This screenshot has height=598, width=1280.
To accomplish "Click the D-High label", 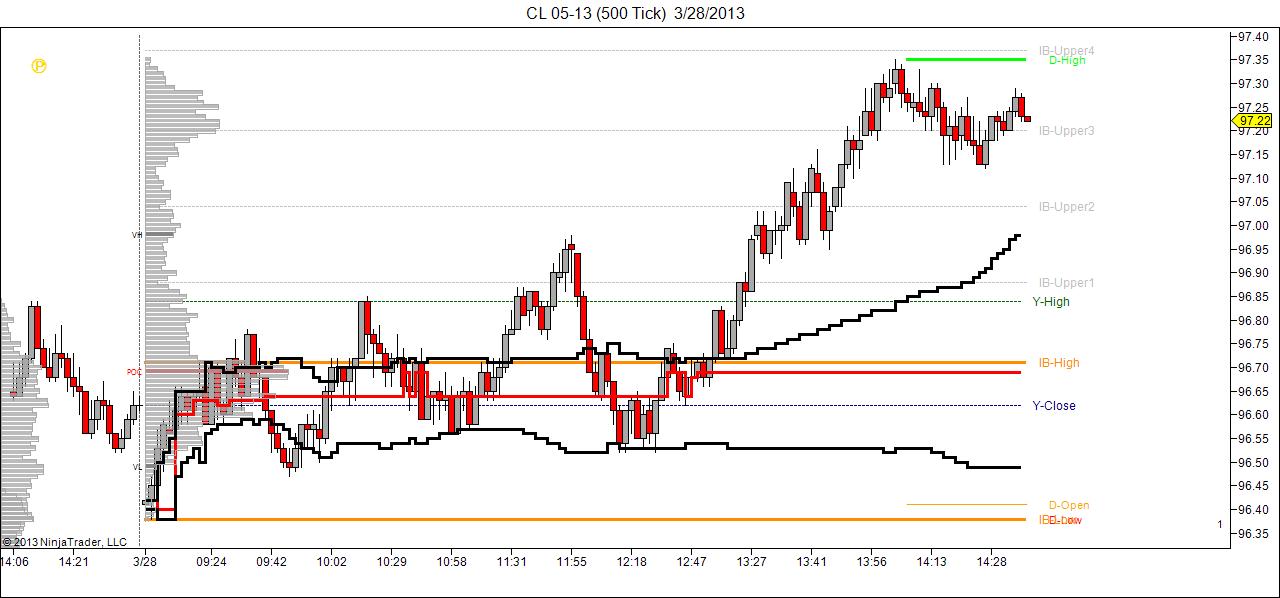I will pos(1067,60).
